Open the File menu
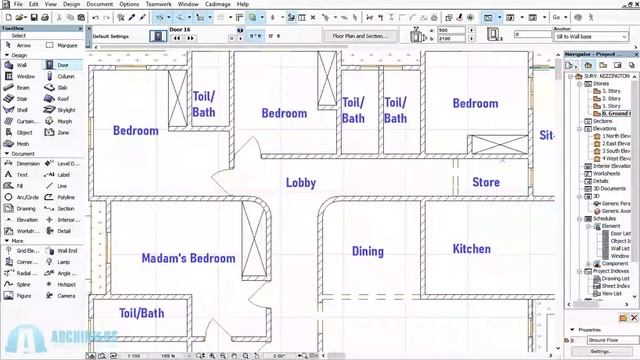 click(18, 4)
